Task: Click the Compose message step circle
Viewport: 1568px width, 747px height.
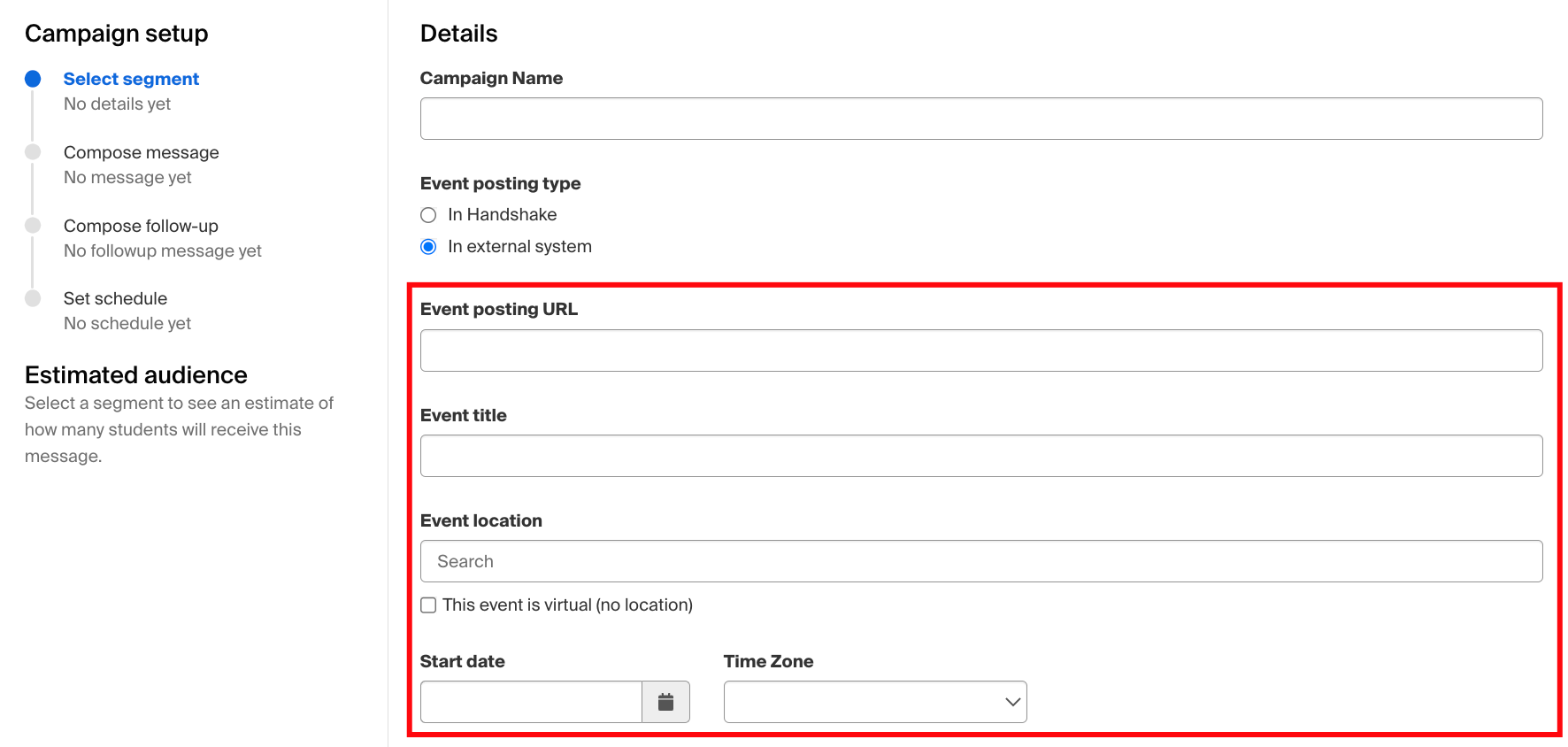Action: point(33,152)
